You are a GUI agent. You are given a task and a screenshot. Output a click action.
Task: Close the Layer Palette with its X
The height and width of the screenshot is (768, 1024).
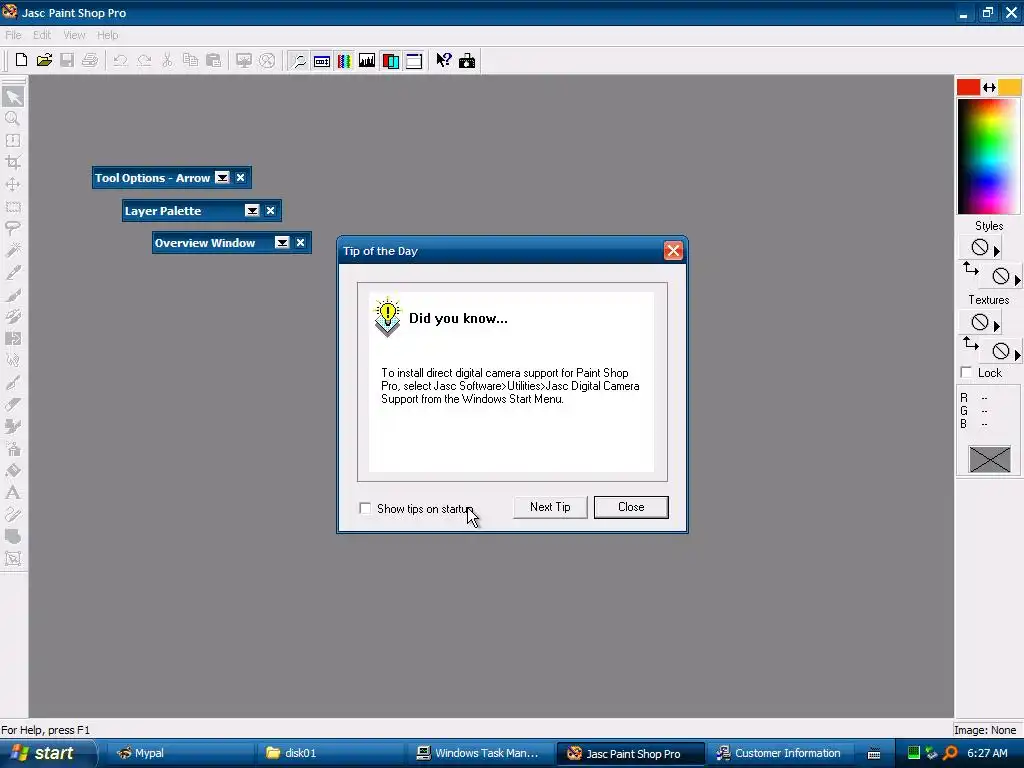coord(270,210)
